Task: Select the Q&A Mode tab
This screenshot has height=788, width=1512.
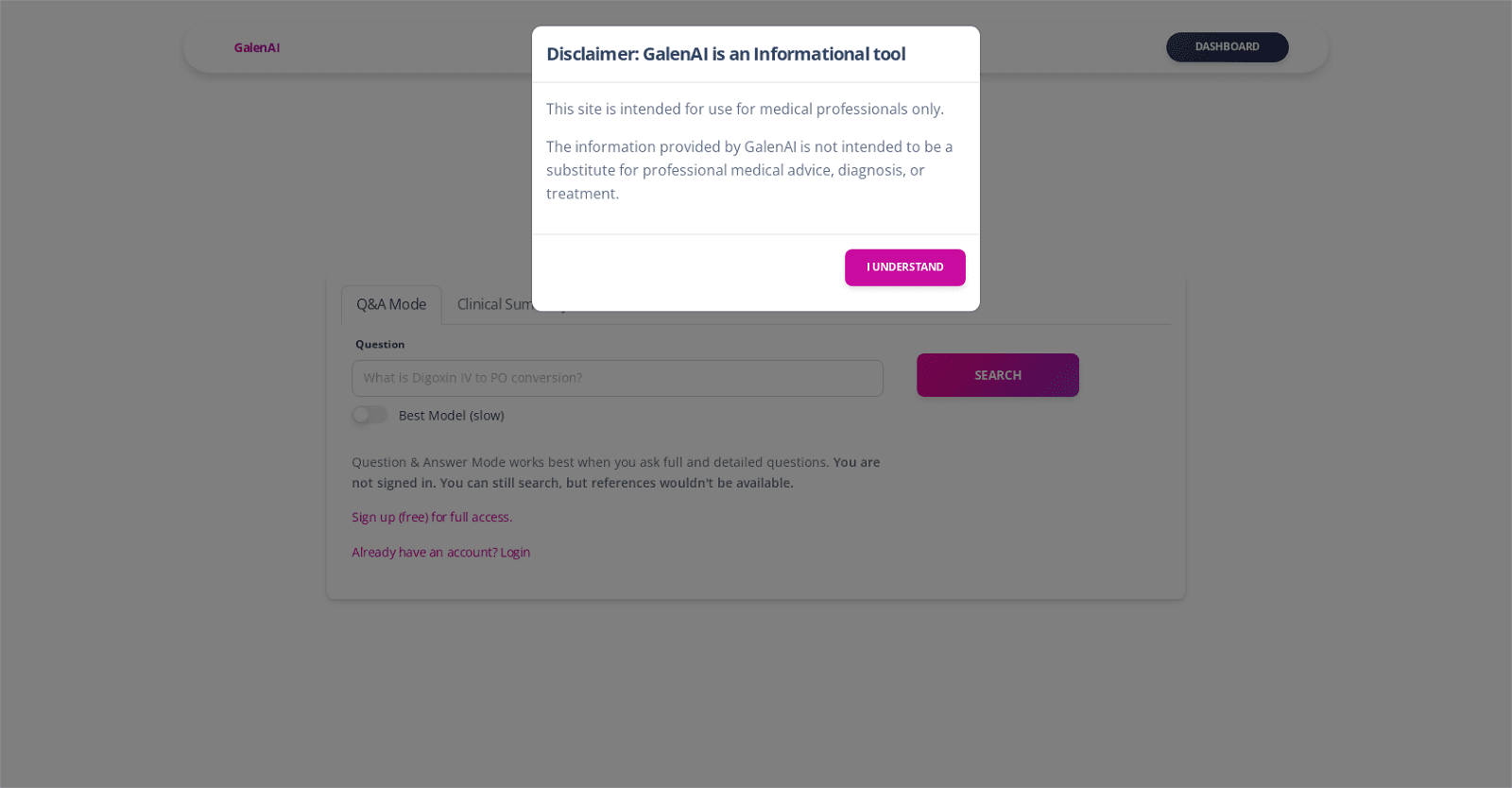Action: pyautogui.click(x=391, y=304)
